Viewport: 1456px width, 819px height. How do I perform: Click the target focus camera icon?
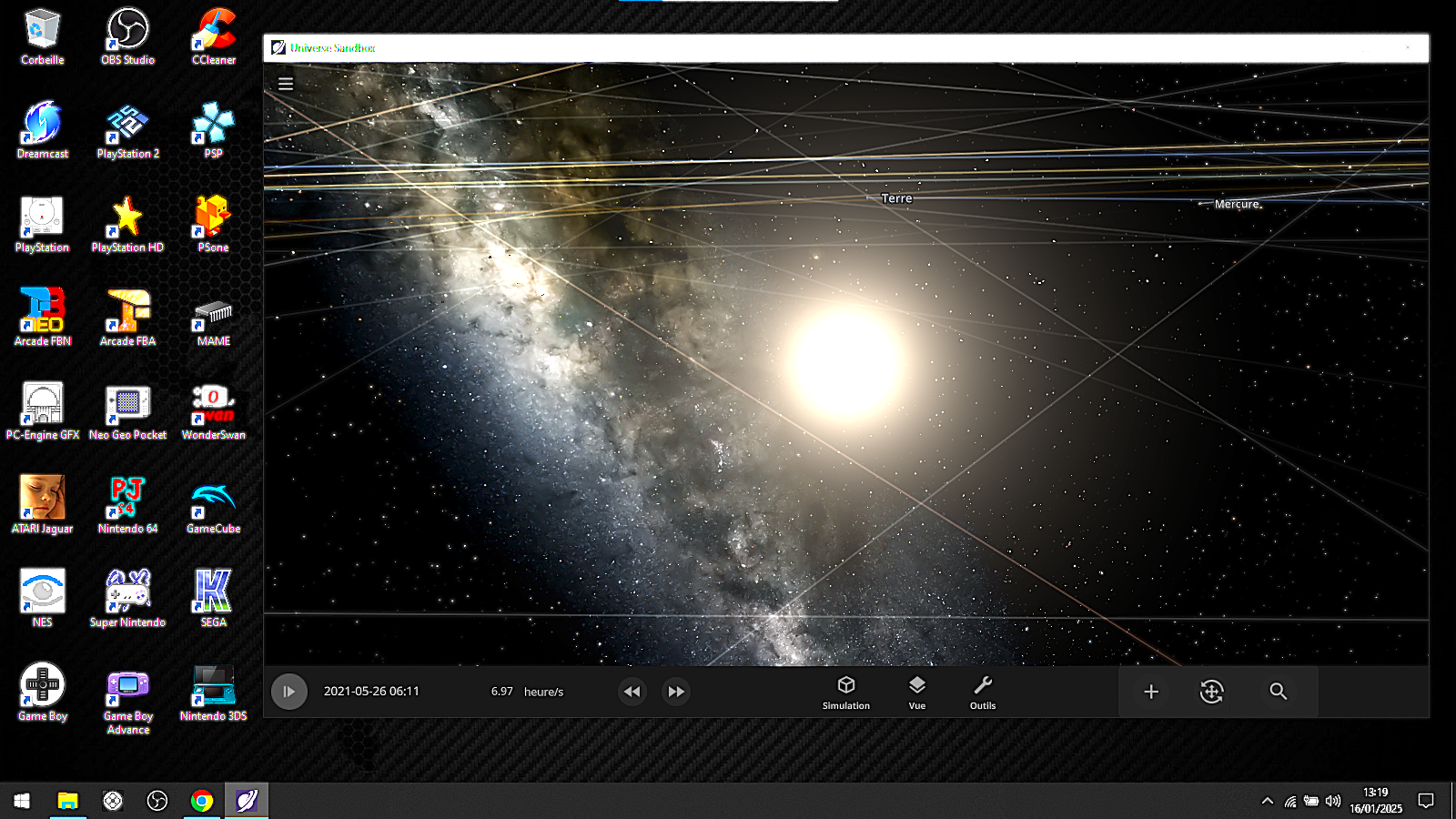1211,692
